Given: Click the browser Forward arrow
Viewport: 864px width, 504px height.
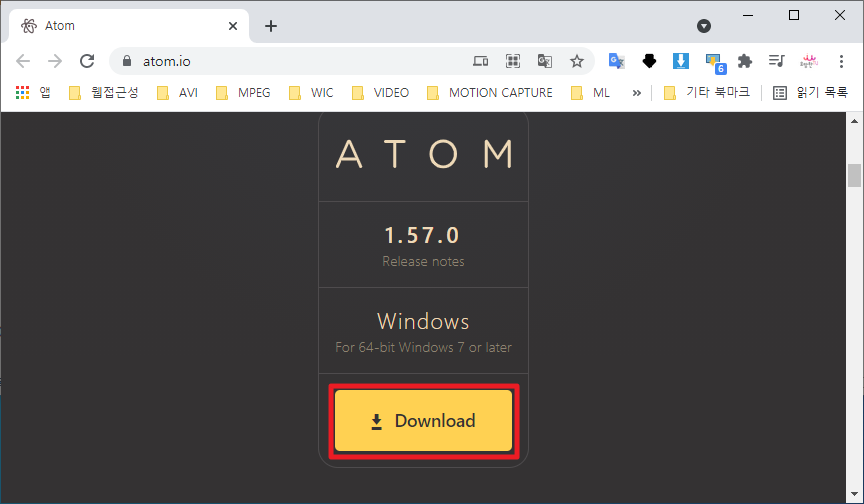Looking at the screenshot, I should pos(55,61).
